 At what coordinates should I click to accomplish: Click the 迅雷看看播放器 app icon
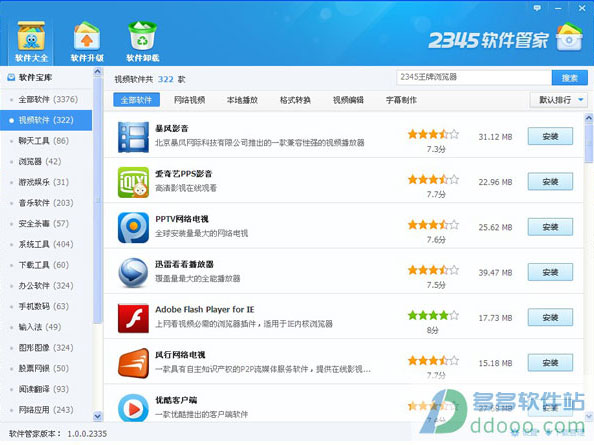point(133,273)
